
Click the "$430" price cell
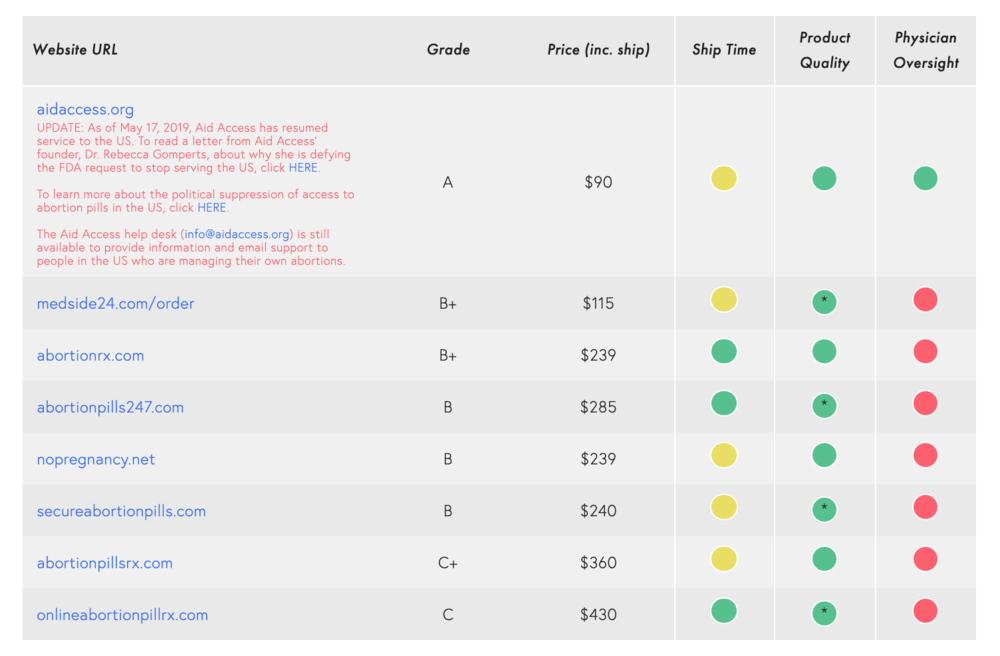coord(598,615)
